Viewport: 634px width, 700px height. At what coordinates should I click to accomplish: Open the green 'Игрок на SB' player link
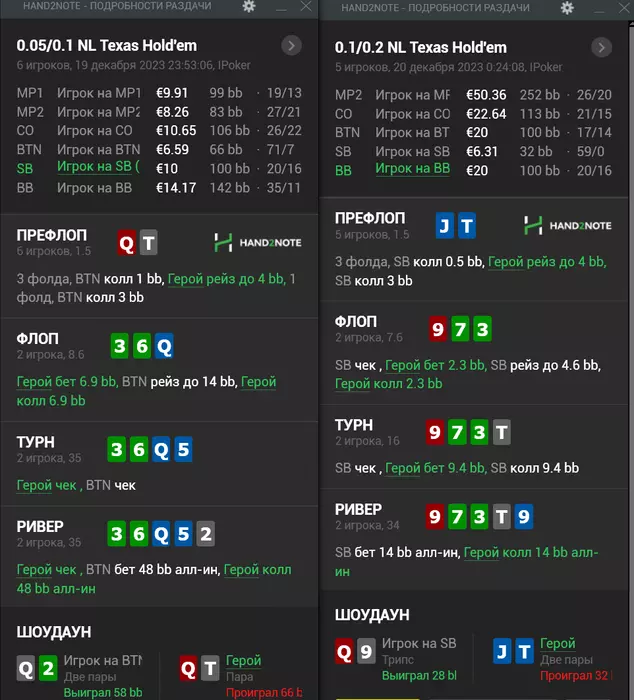97,166
